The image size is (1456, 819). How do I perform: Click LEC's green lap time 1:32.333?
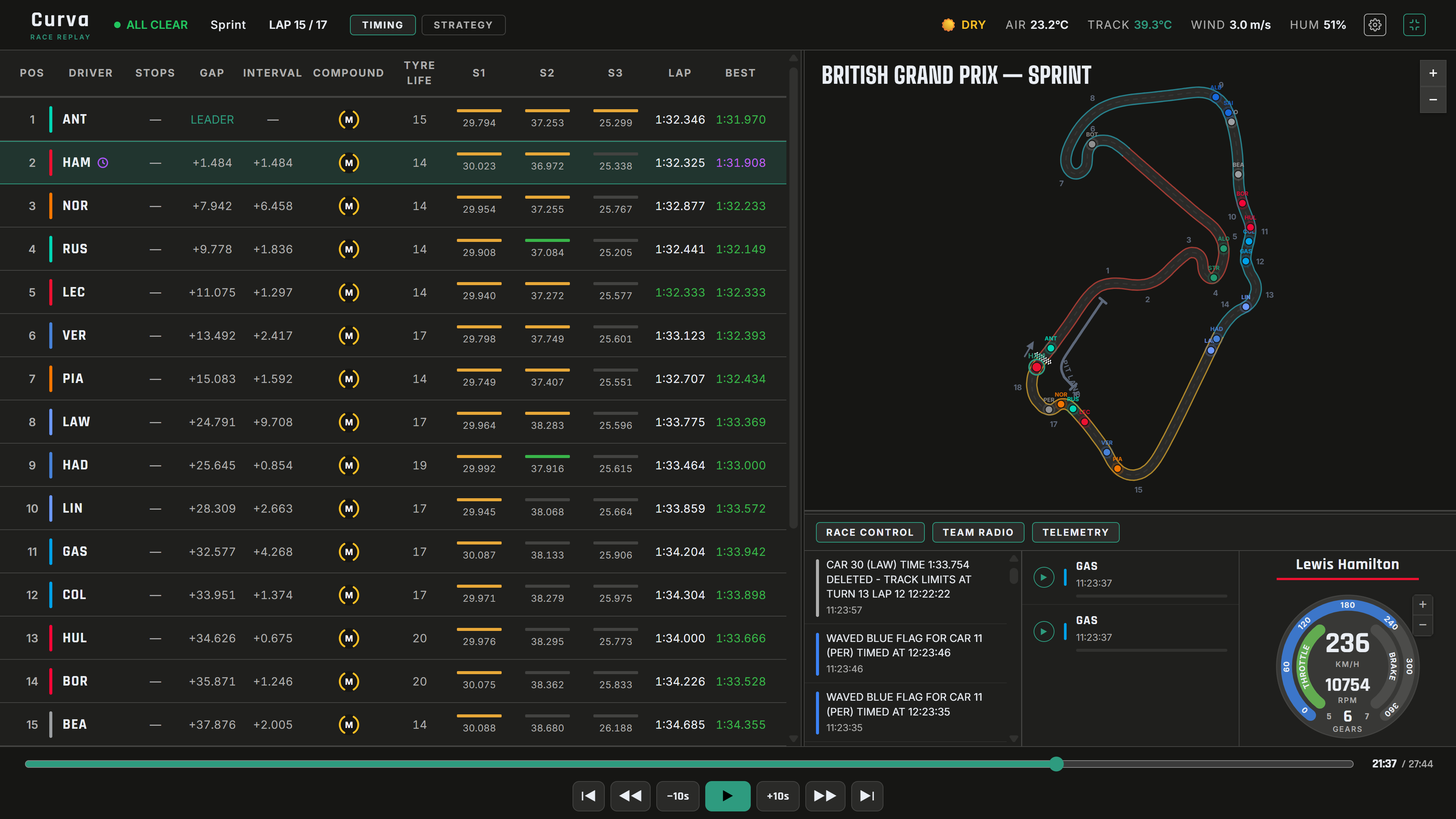[680, 293]
